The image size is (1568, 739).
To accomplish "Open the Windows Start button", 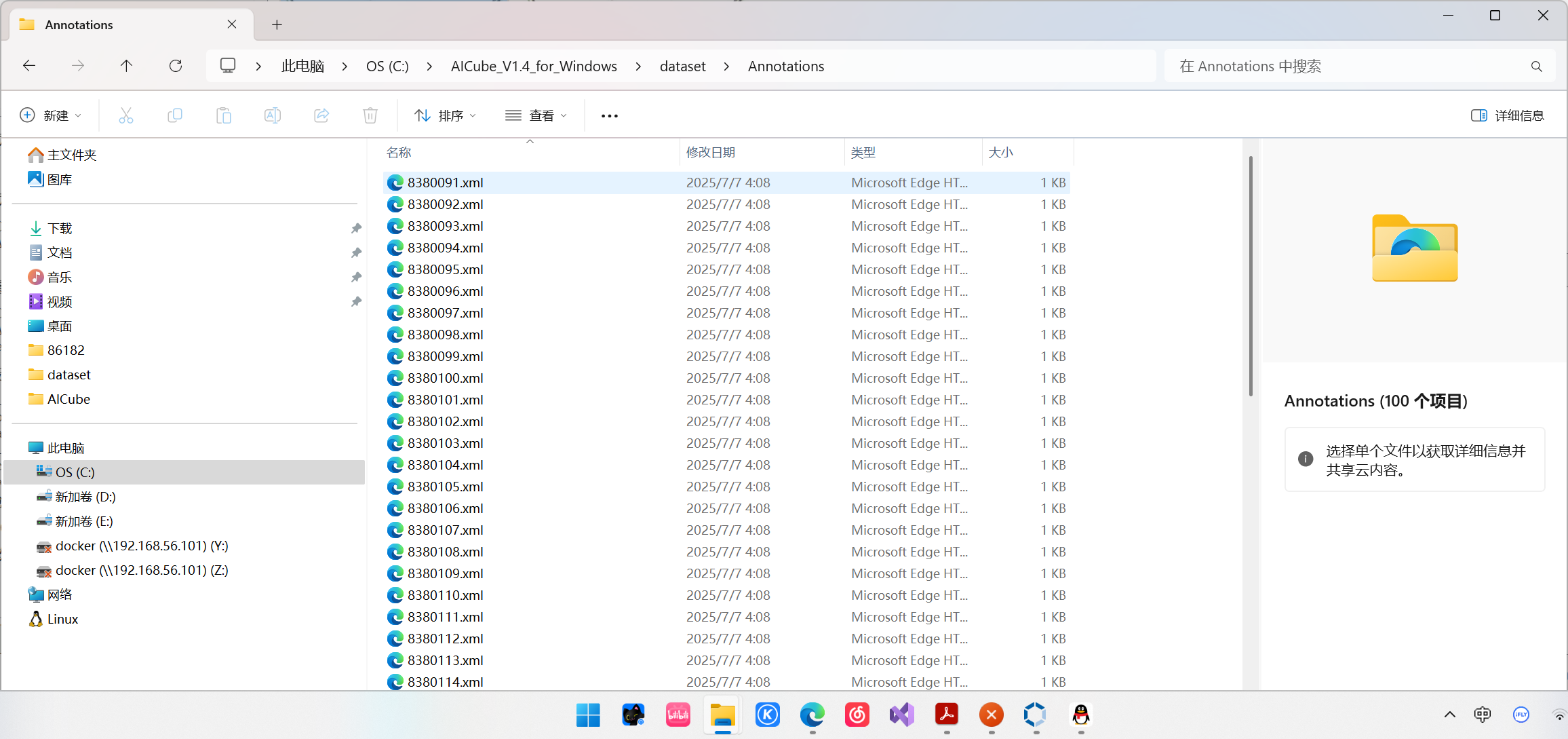I will pos(588,715).
